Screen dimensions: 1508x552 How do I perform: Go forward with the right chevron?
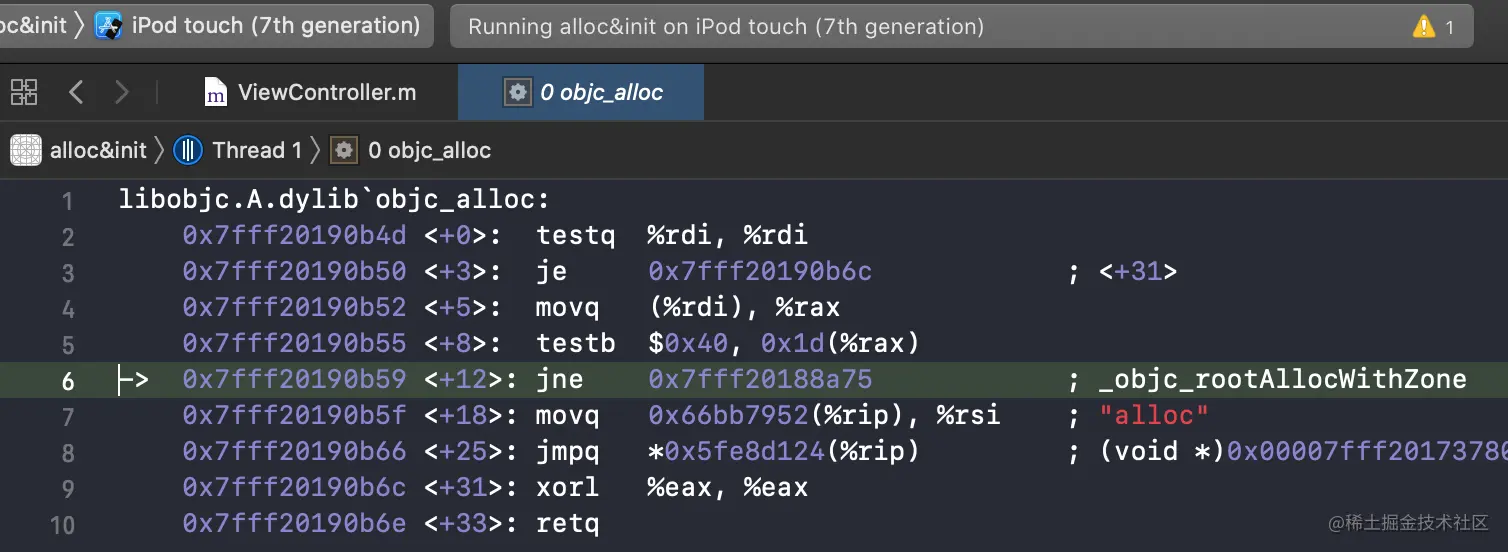tap(122, 93)
